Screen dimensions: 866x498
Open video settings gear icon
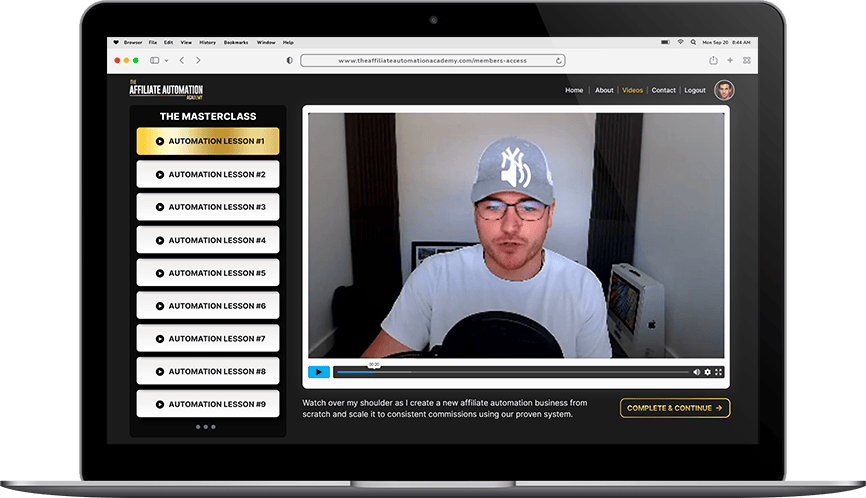pos(708,372)
